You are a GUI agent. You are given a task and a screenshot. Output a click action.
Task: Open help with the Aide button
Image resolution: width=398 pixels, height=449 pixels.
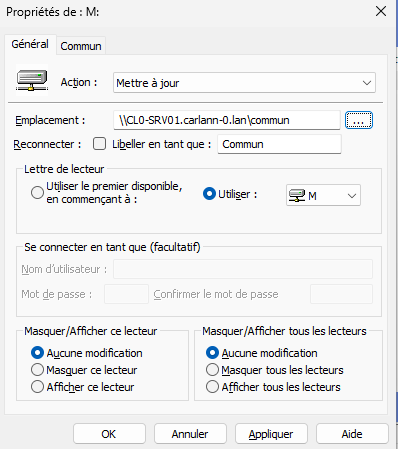point(352,434)
